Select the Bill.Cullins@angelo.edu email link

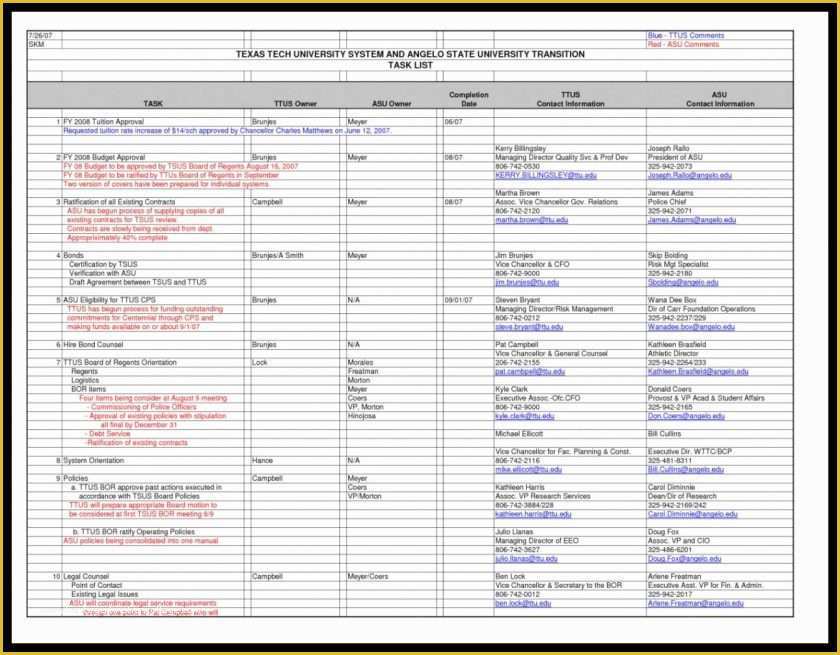click(x=685, y=469)
